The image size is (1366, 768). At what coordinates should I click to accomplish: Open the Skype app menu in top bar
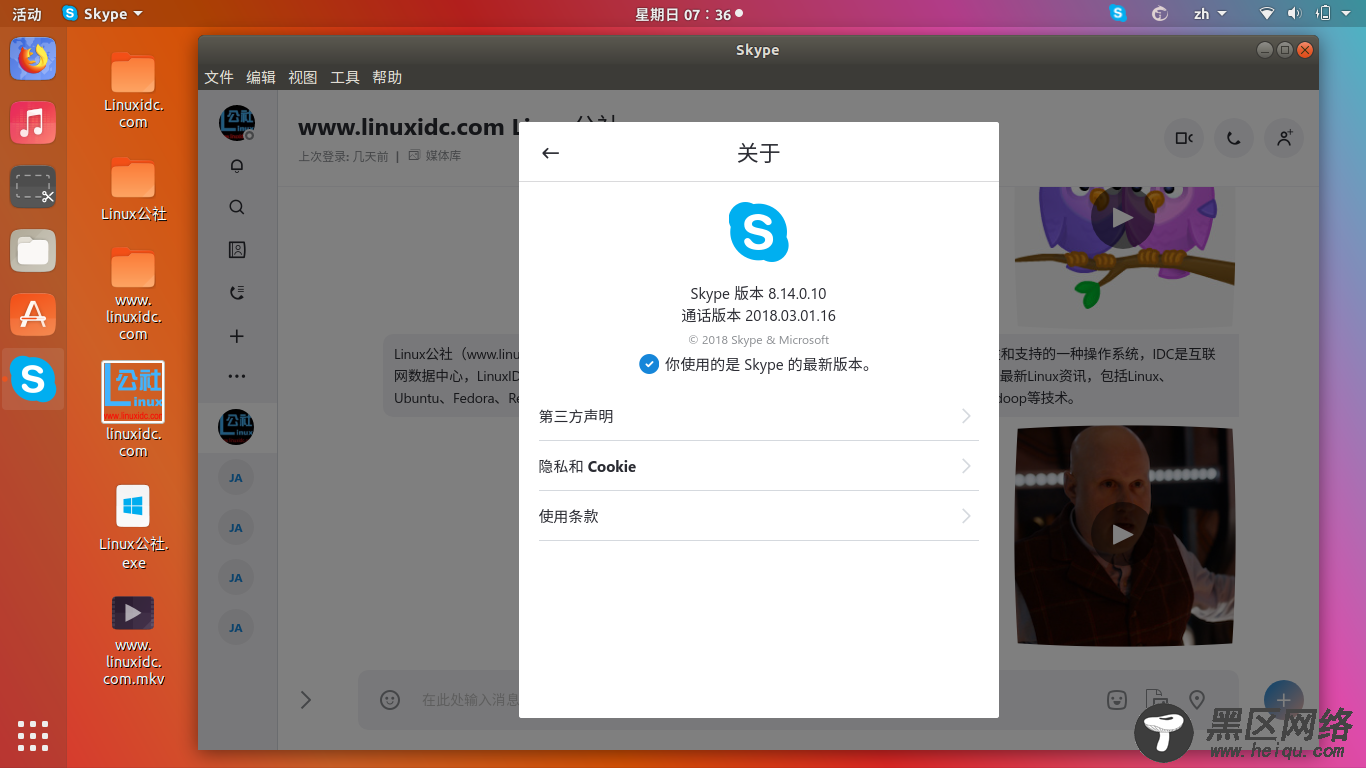(x=102, y=14)
